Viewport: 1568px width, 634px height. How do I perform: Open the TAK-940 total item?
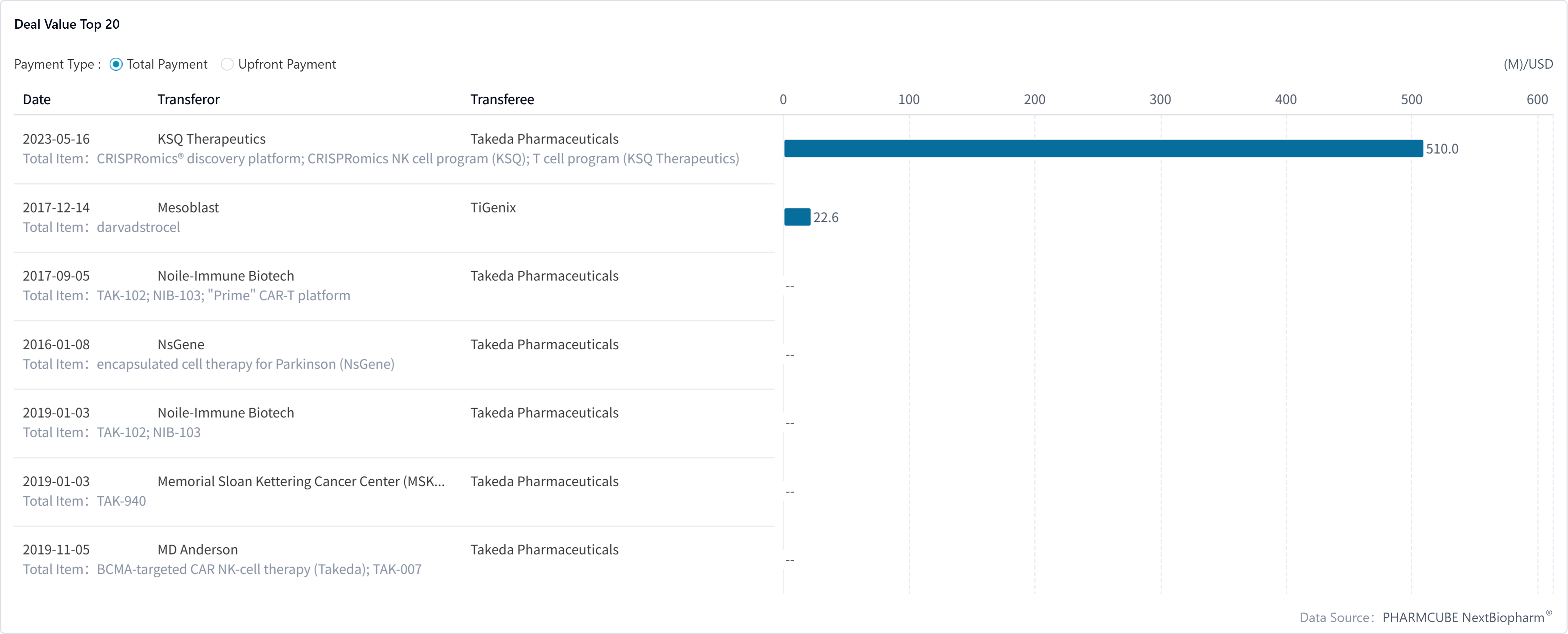pos(121,501)
